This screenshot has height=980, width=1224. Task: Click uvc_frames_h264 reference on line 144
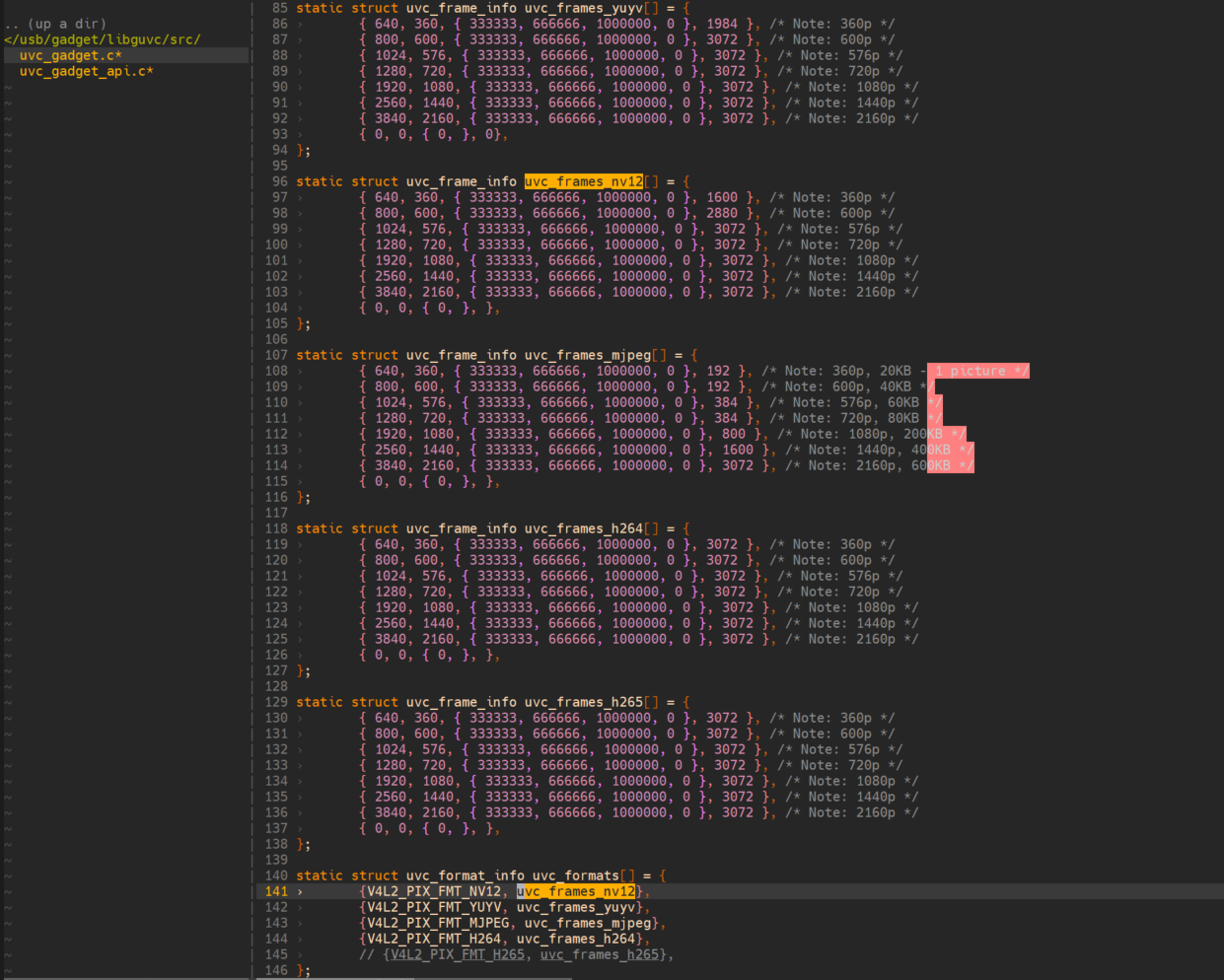[576, 939]
